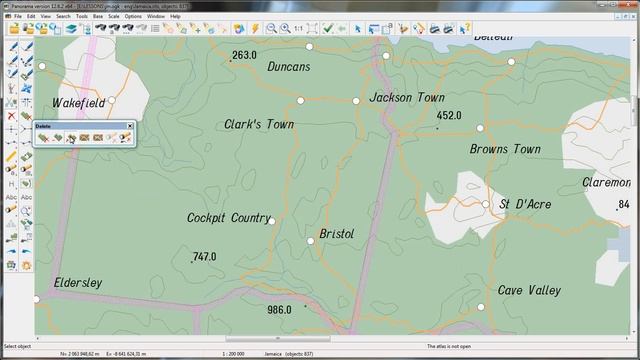Viewport: 640px width, 360px height.
Task: Click second icon in Delete panel
Action: tap(58, 138)
